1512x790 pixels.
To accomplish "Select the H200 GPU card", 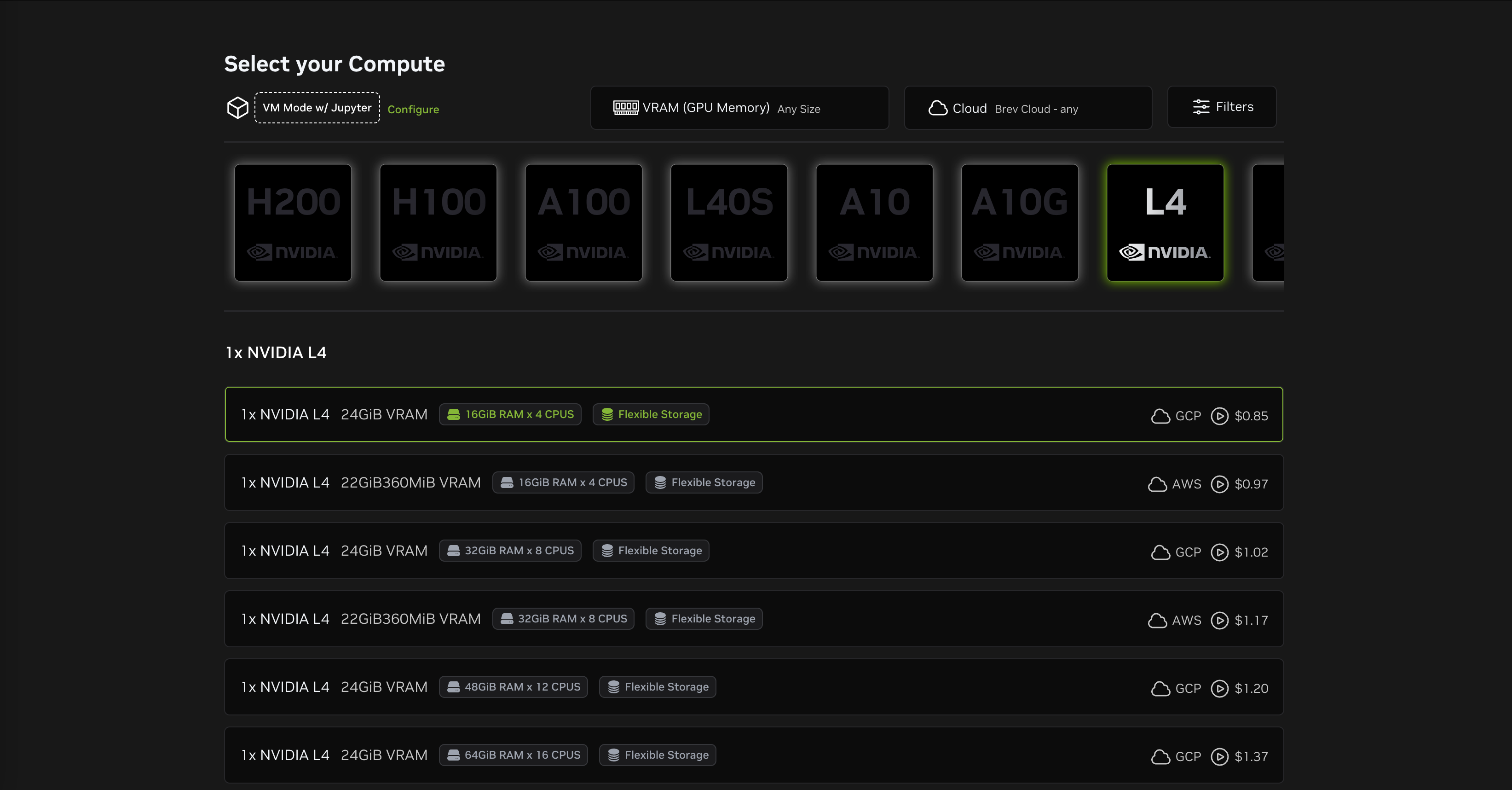I will point(293,223).
